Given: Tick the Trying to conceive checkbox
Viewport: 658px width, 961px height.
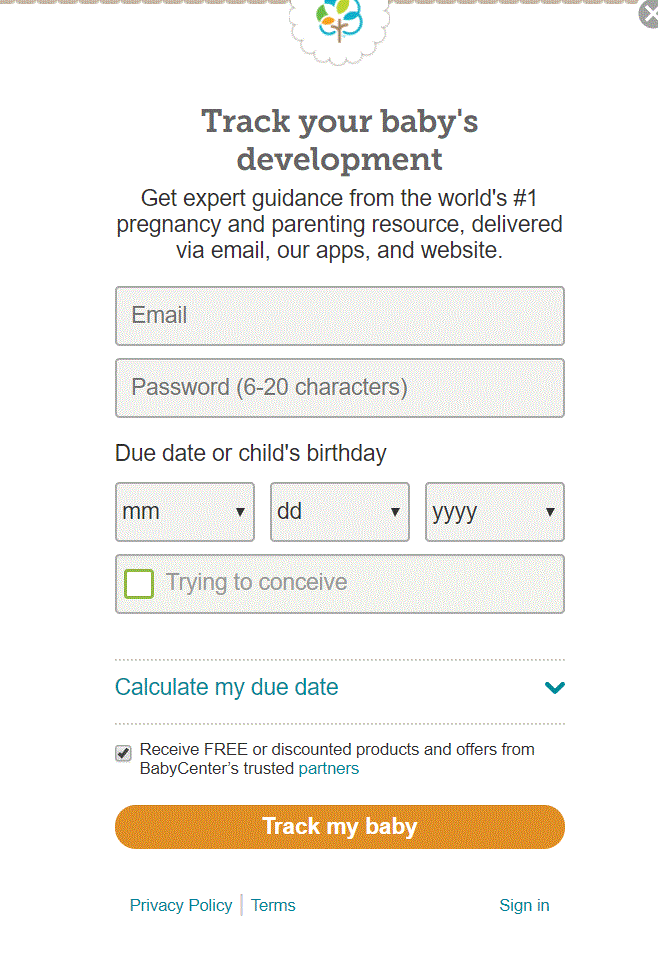Looking at the screenshot, I should pyautogui.click(x=139, y=583).
